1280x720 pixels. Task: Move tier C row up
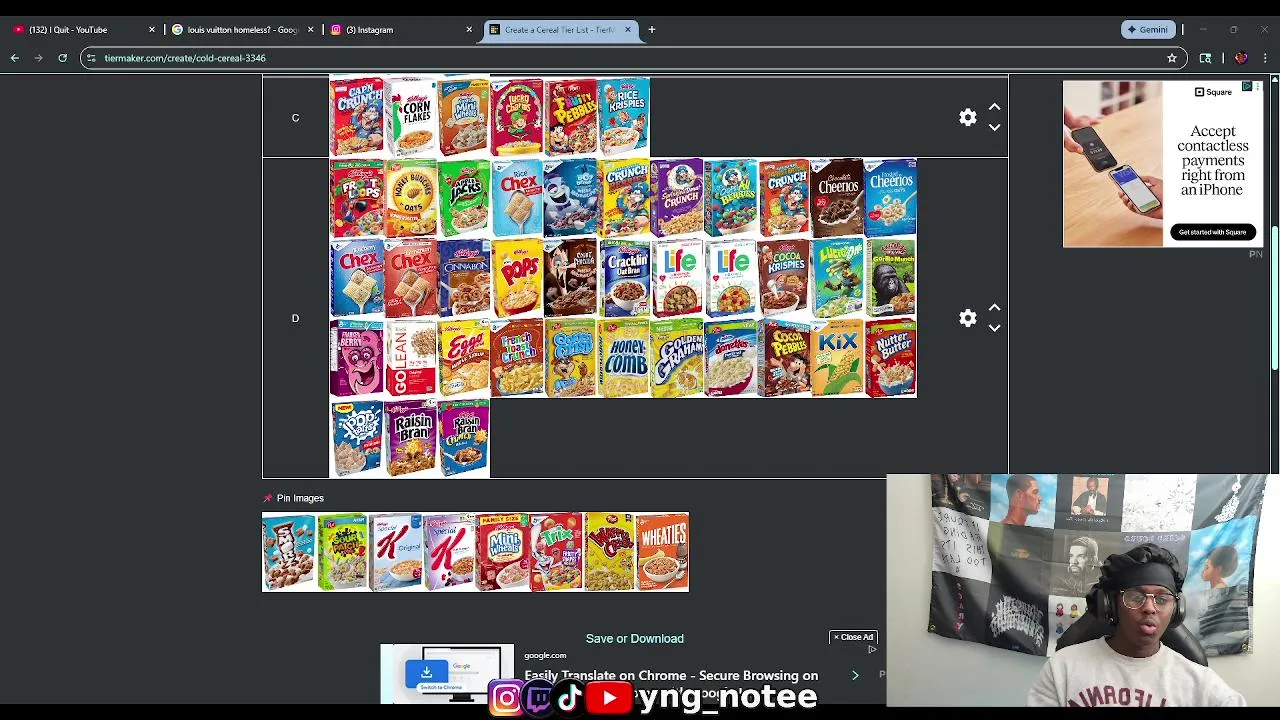pyautogui.click(x=994, y=106)
